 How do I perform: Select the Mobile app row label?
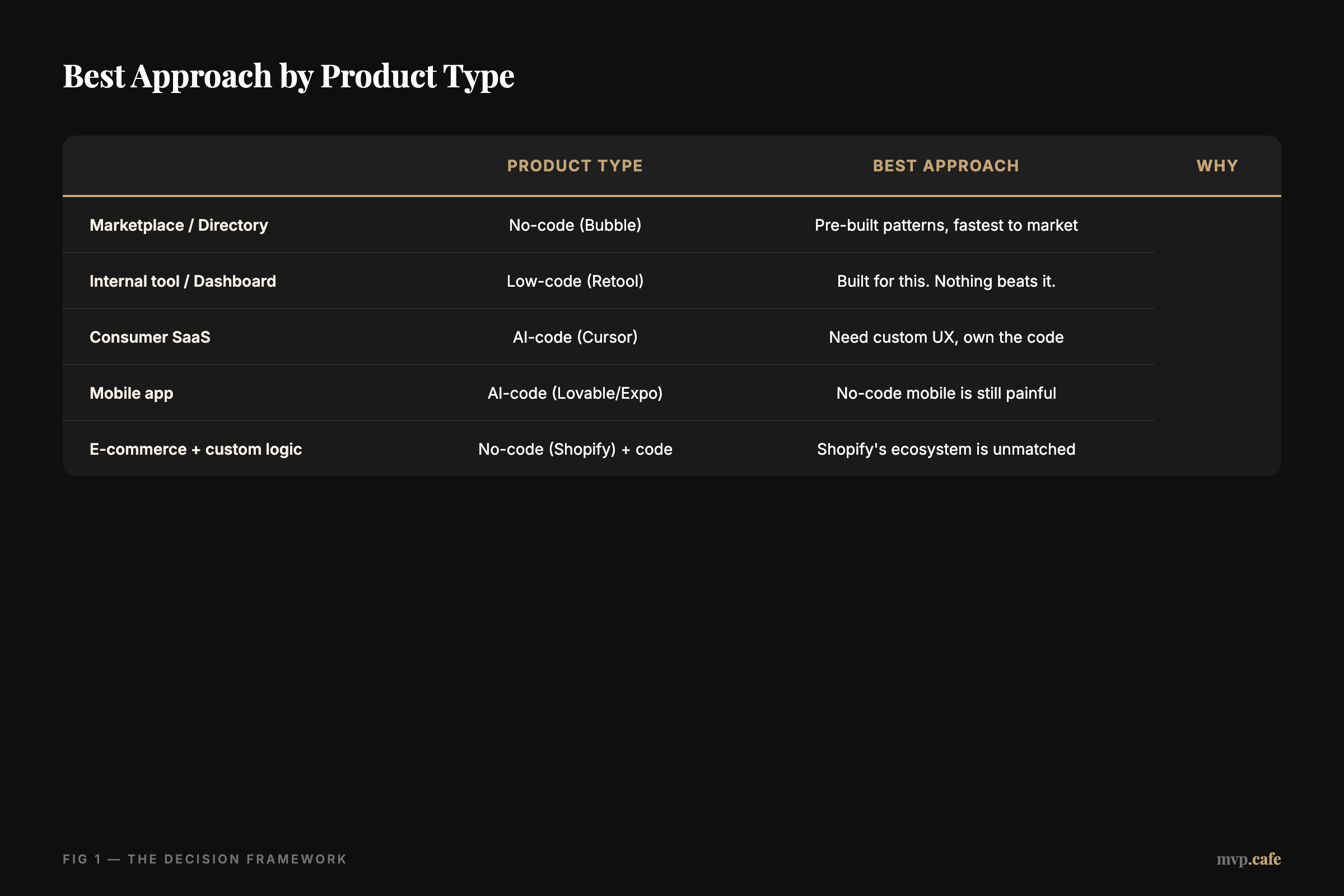point(131,393)
